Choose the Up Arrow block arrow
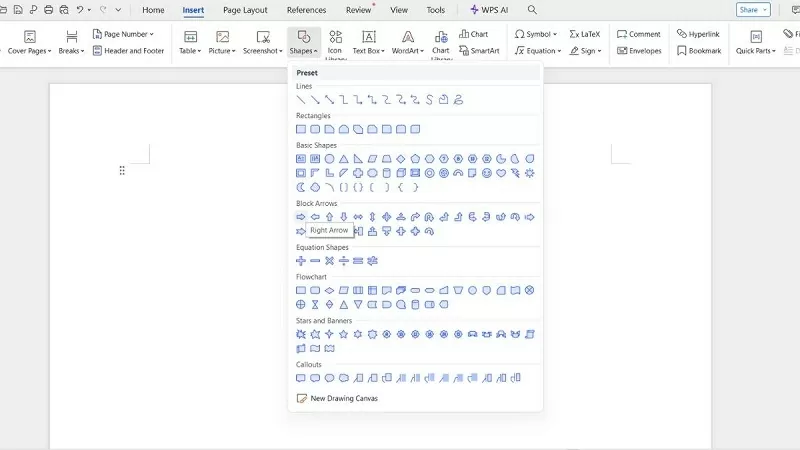The image size is (800, 450). pos(329,217)
